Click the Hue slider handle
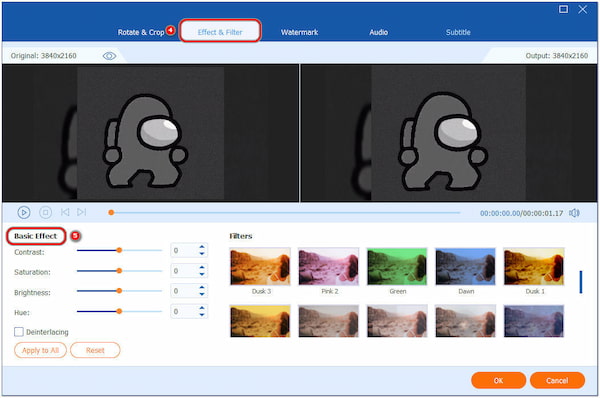The image size is (600, 398). (119, 311)
